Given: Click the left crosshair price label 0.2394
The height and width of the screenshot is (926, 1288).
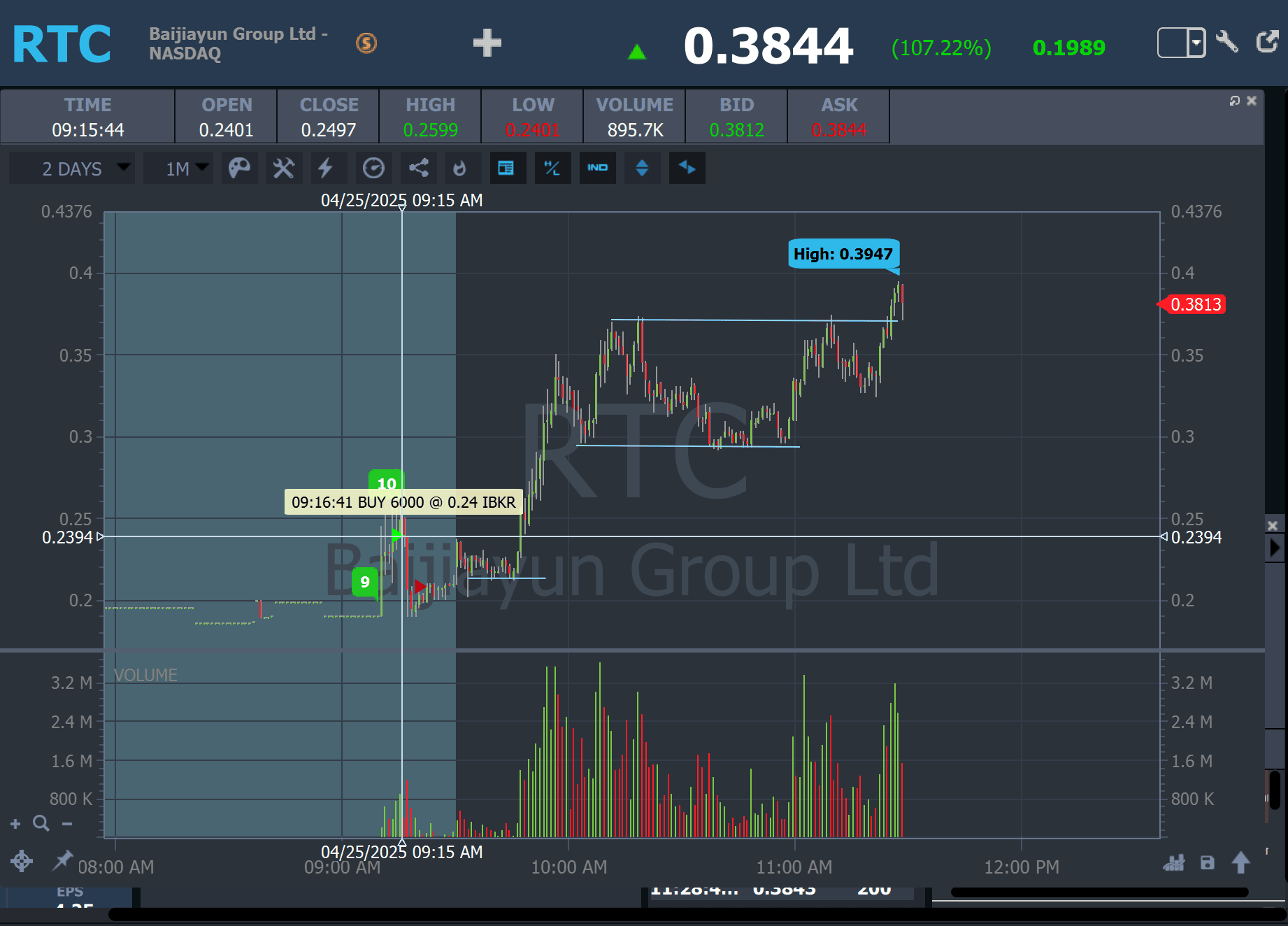Looking at the screenshot, I should pyautogui.click(x=68, y=537).
